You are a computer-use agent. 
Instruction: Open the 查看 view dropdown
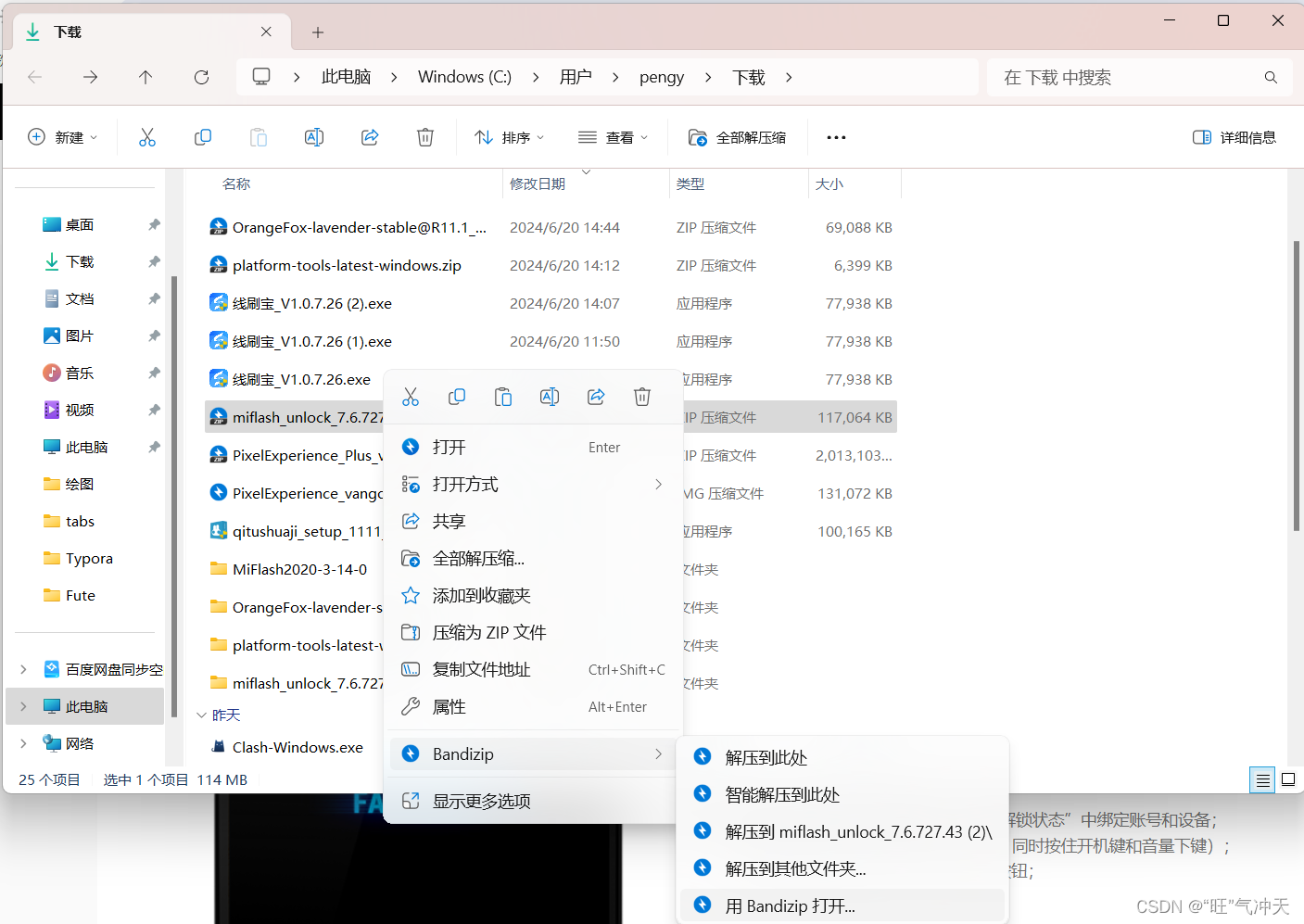coord(613,137)
